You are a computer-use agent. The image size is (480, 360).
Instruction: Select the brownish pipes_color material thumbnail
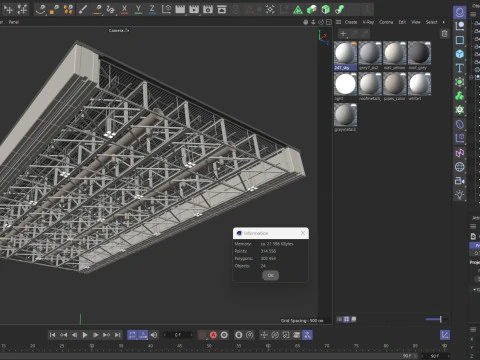coord(395,84)
